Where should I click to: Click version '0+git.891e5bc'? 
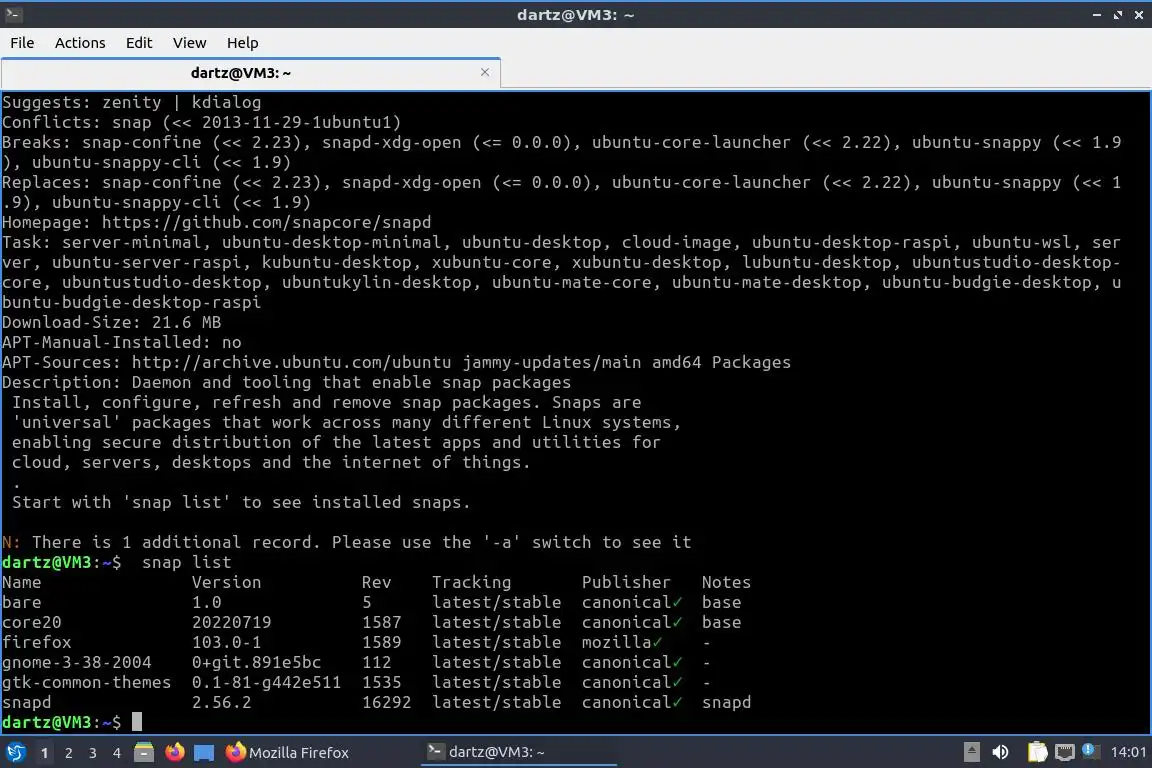point(256,662)
